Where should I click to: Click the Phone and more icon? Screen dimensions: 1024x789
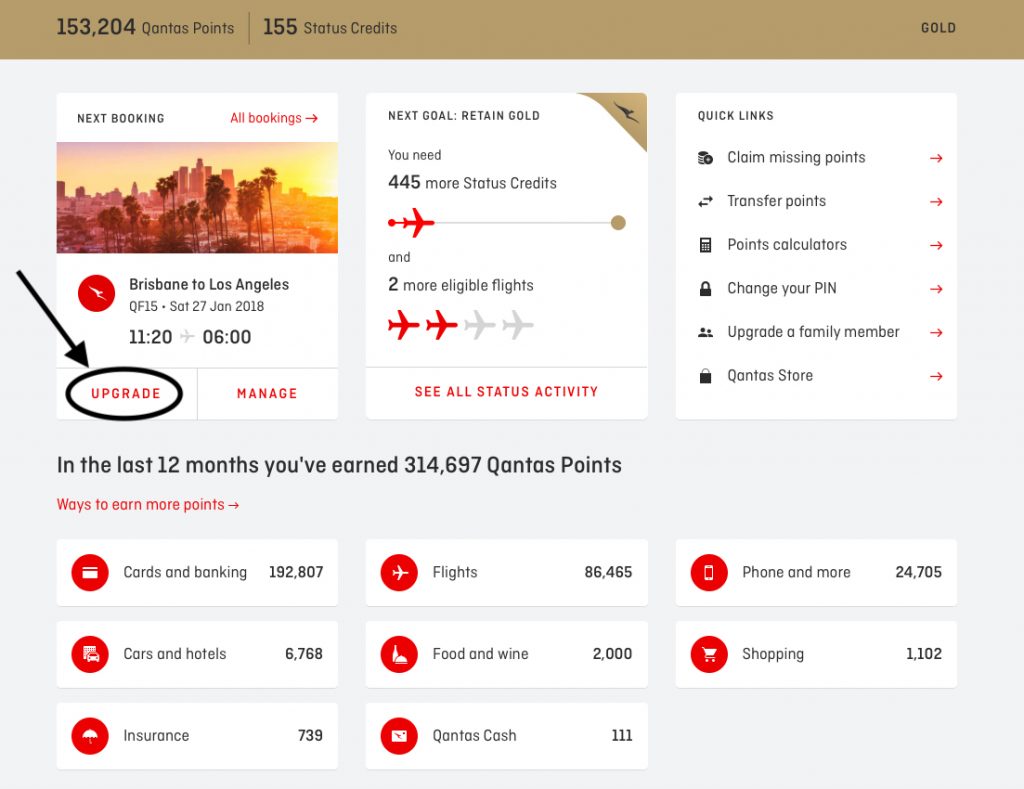point(709,573)
